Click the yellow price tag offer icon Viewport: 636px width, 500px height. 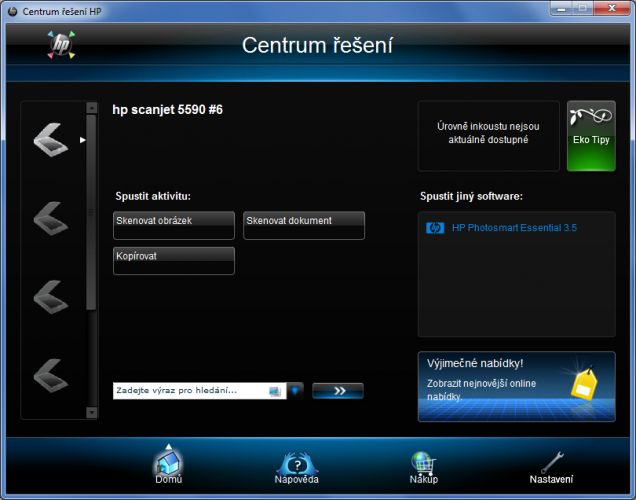pos(584,383)
